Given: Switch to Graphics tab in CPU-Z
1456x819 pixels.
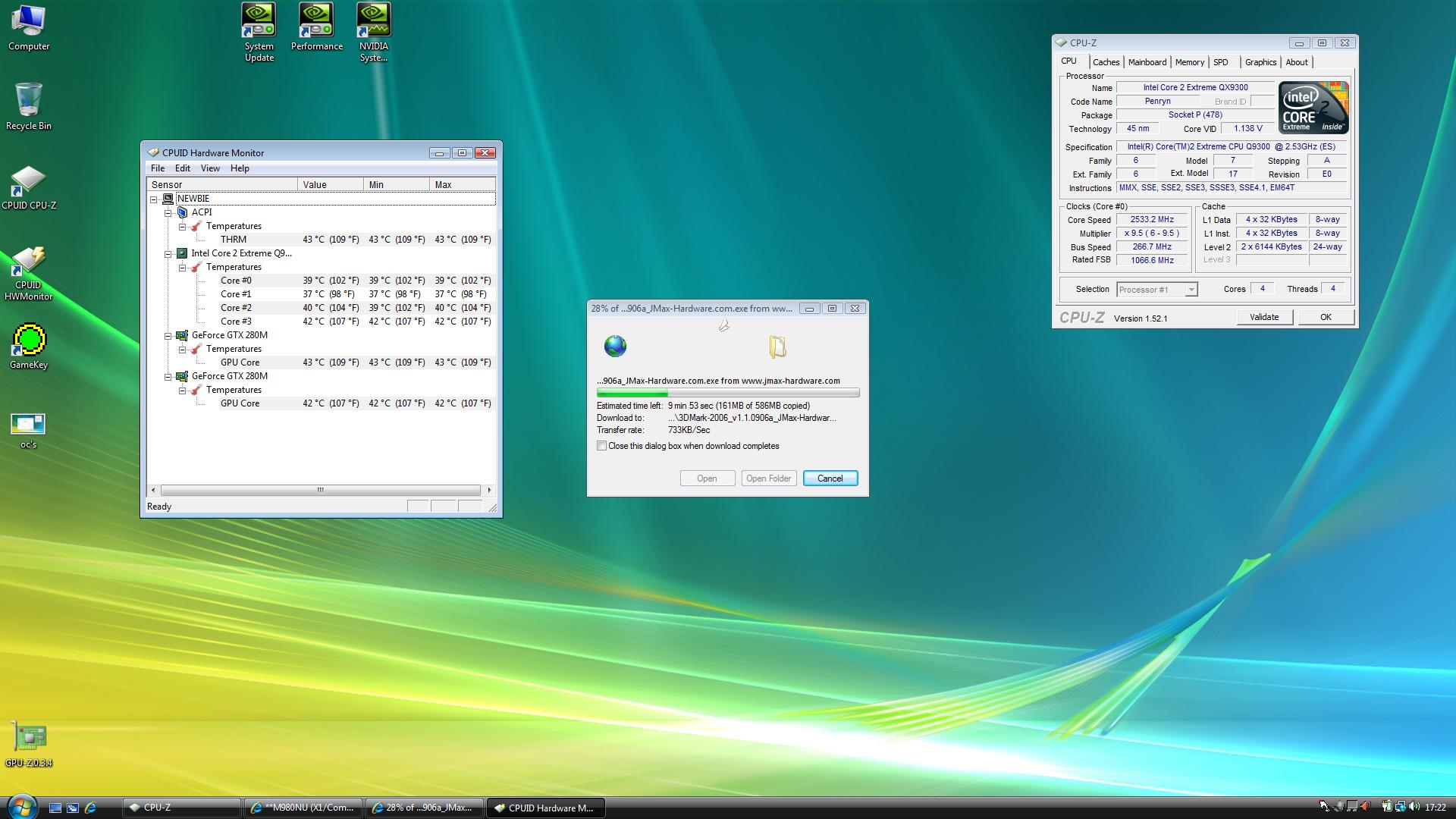Looking at the screenshot, I should [1260, 62].
